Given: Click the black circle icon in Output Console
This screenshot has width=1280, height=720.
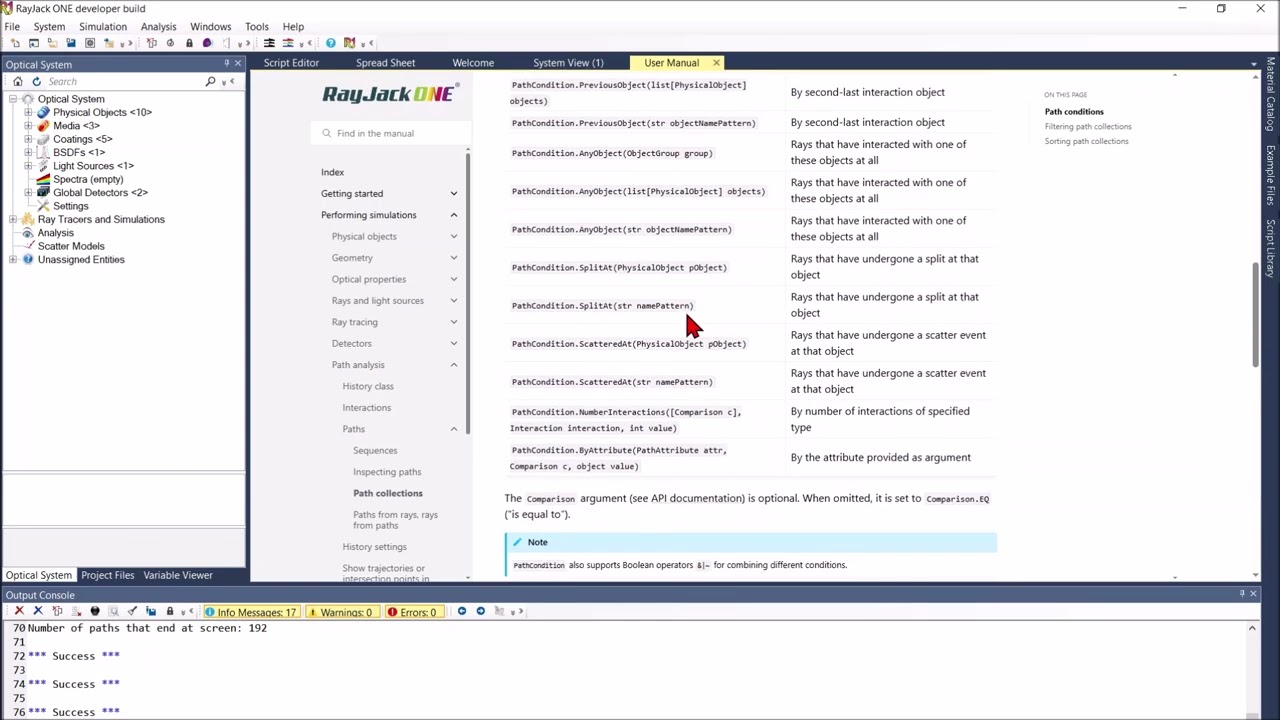Looking at the screenshot, I should click(x=95, y=611).
